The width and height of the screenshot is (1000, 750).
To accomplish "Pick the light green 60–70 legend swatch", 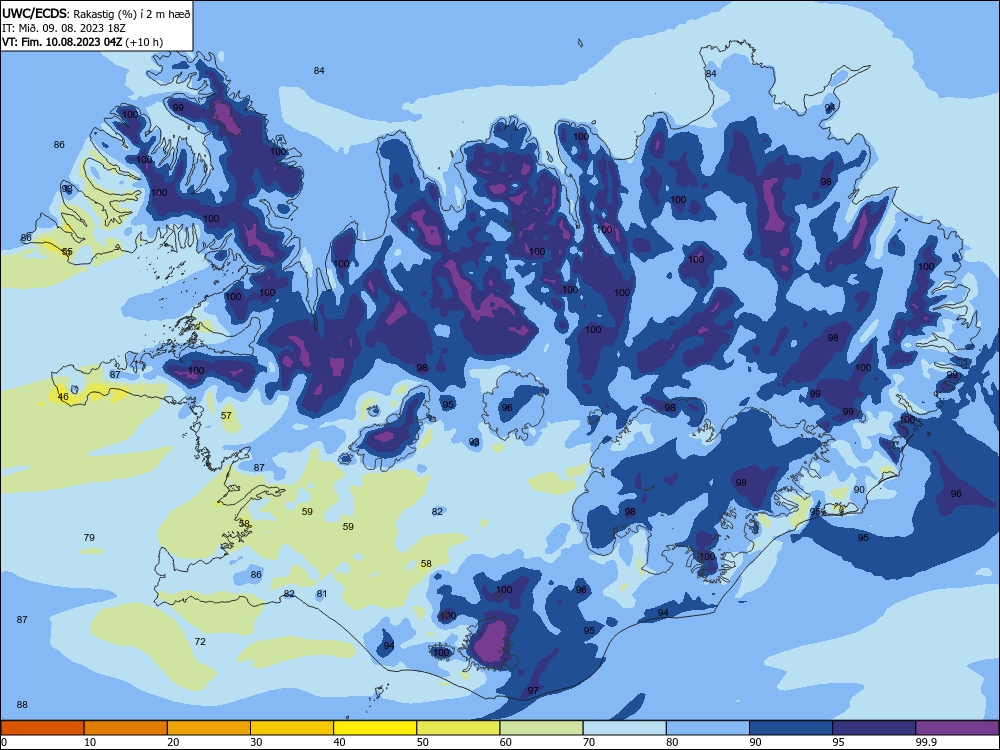I will click(x=541, y=728).
